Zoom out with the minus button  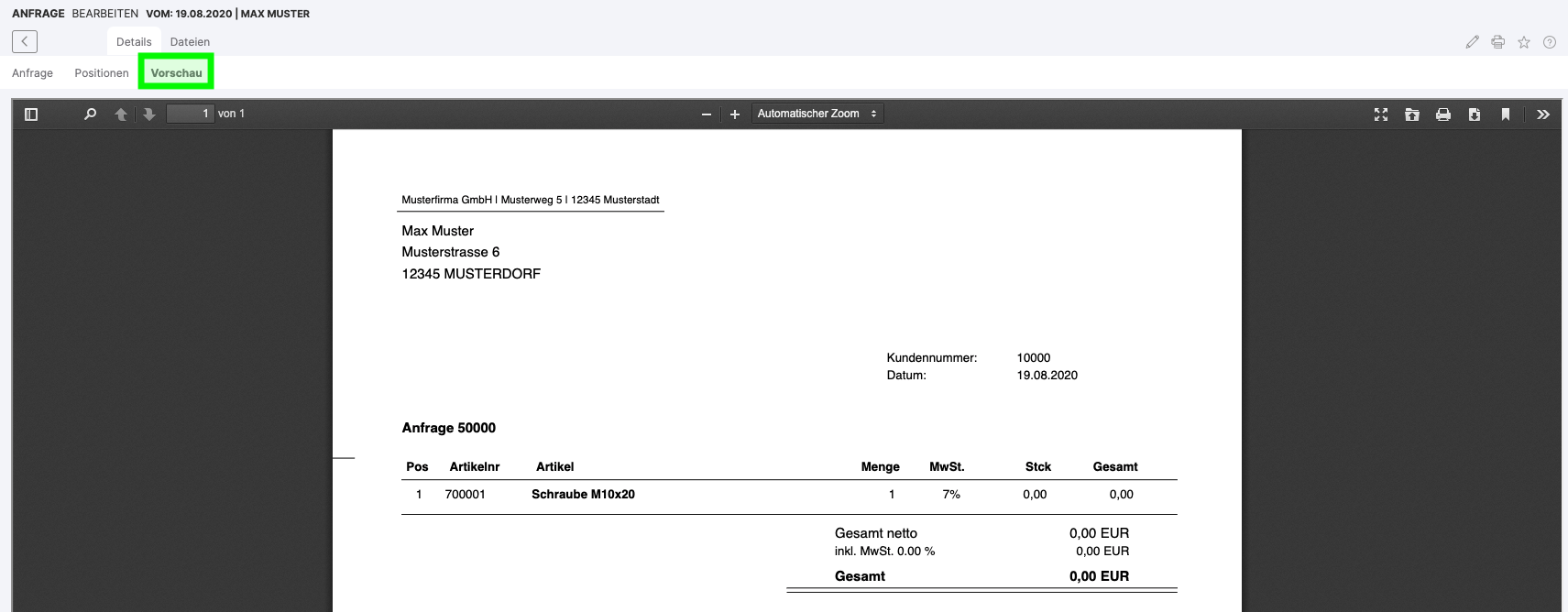pyautogui.click(x=706, y=115)
